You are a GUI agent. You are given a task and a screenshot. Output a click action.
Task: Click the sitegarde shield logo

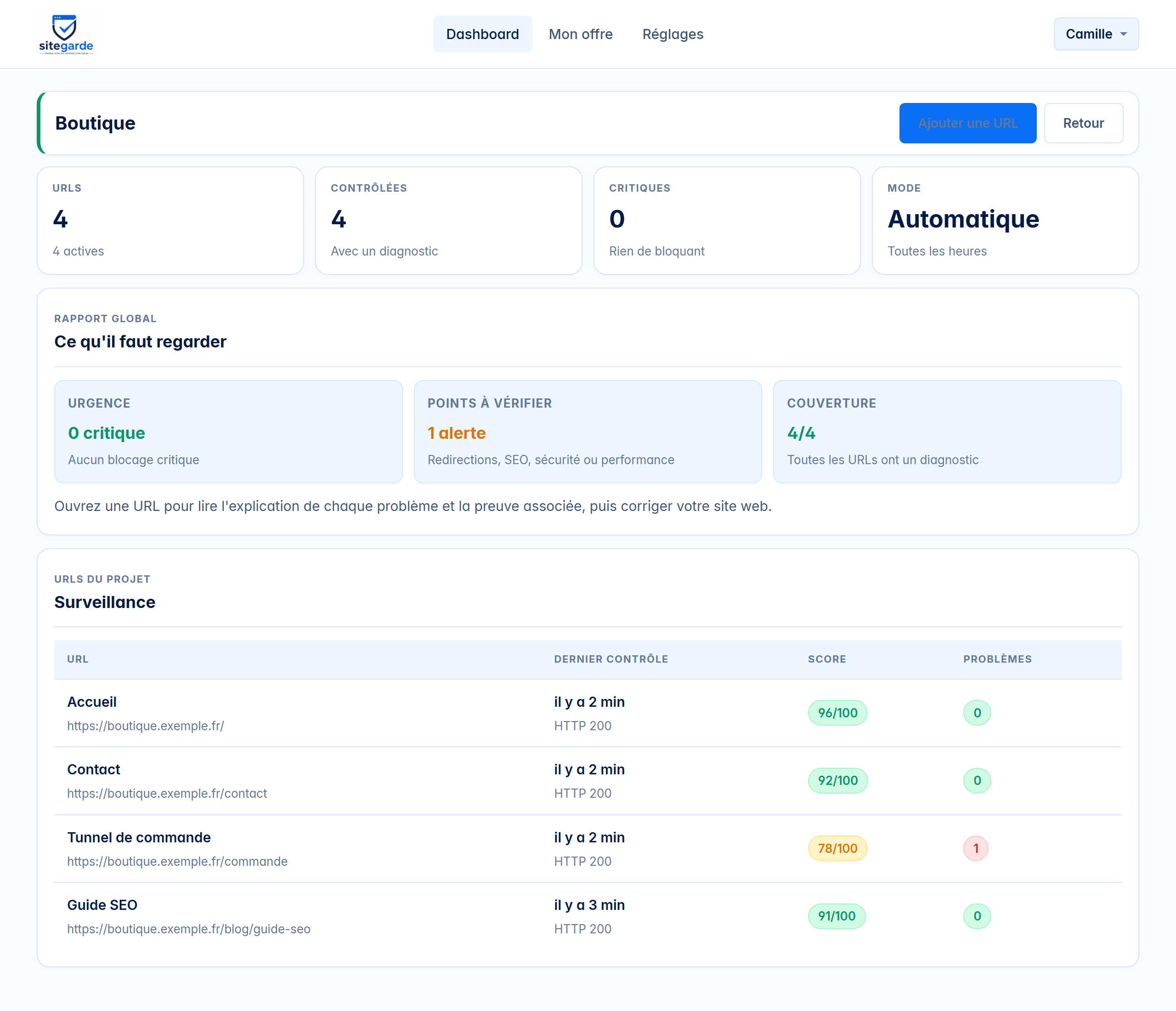66,34
